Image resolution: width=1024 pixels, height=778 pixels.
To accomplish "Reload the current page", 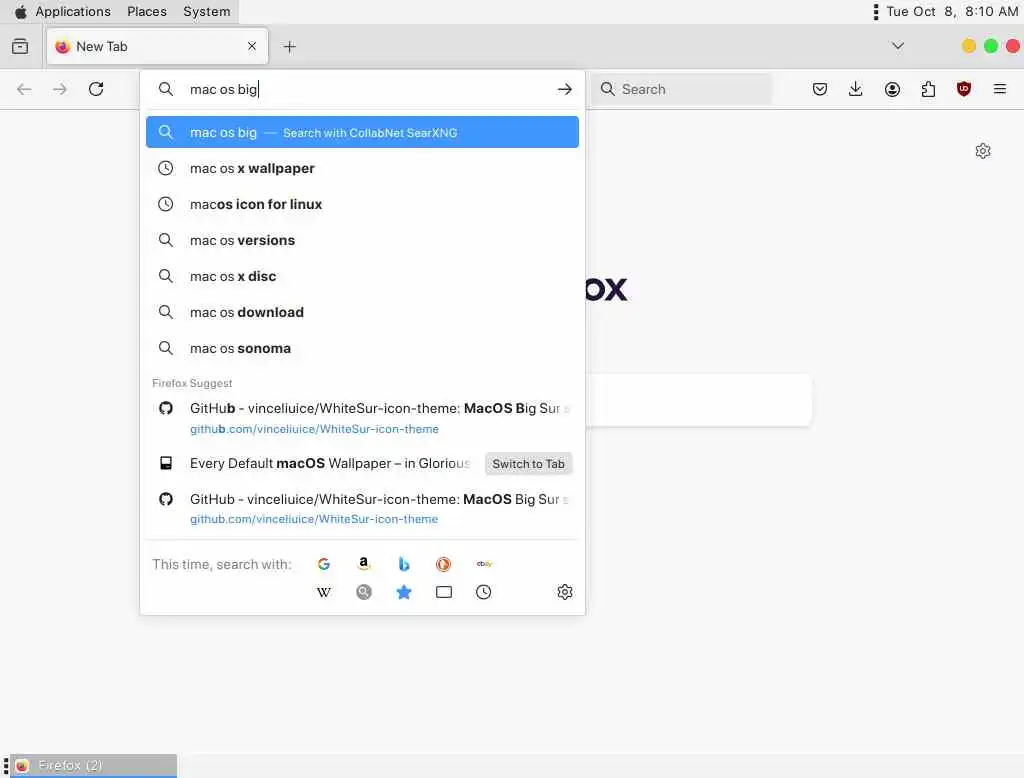I will click(96, 89).
